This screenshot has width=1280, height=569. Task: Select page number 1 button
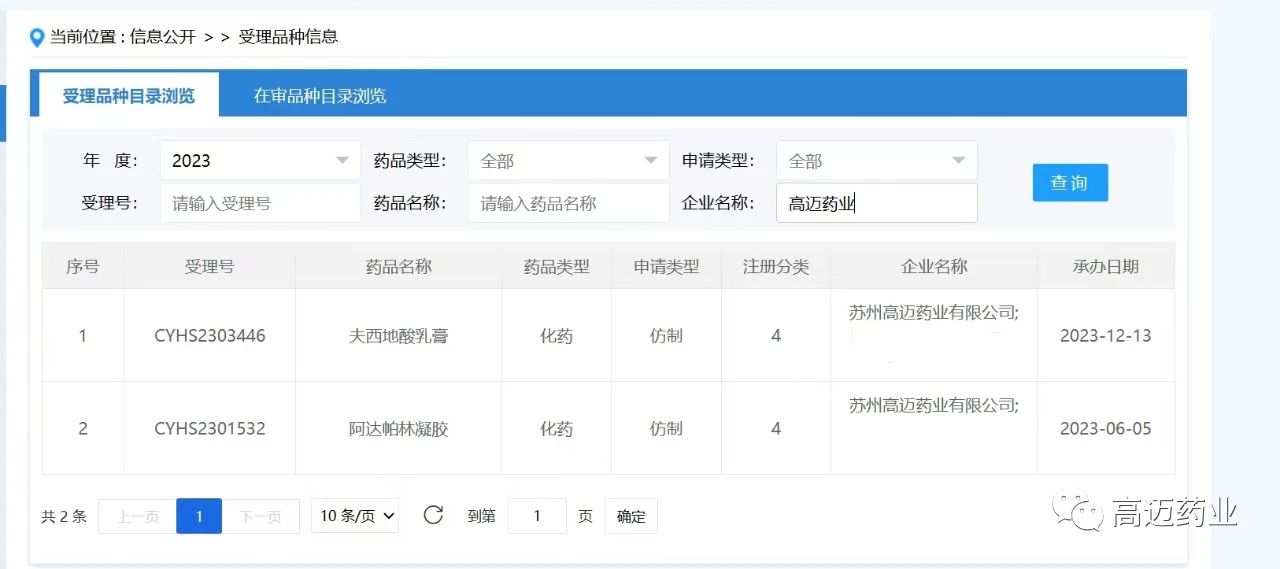(199, 517)
